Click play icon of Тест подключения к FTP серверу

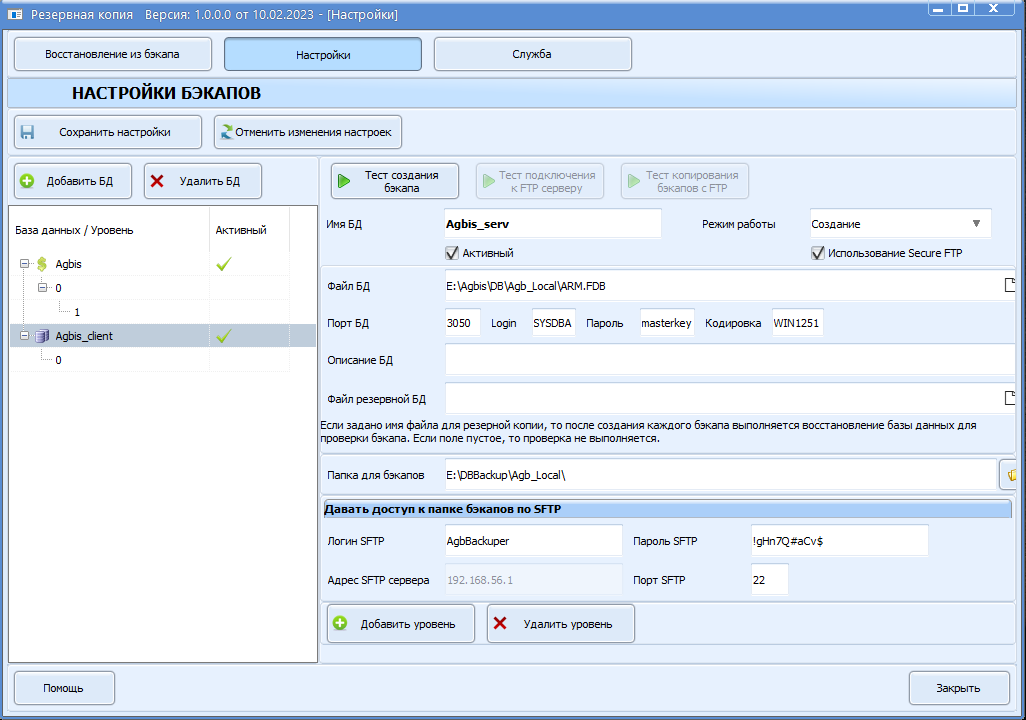(x=489, y=181)
